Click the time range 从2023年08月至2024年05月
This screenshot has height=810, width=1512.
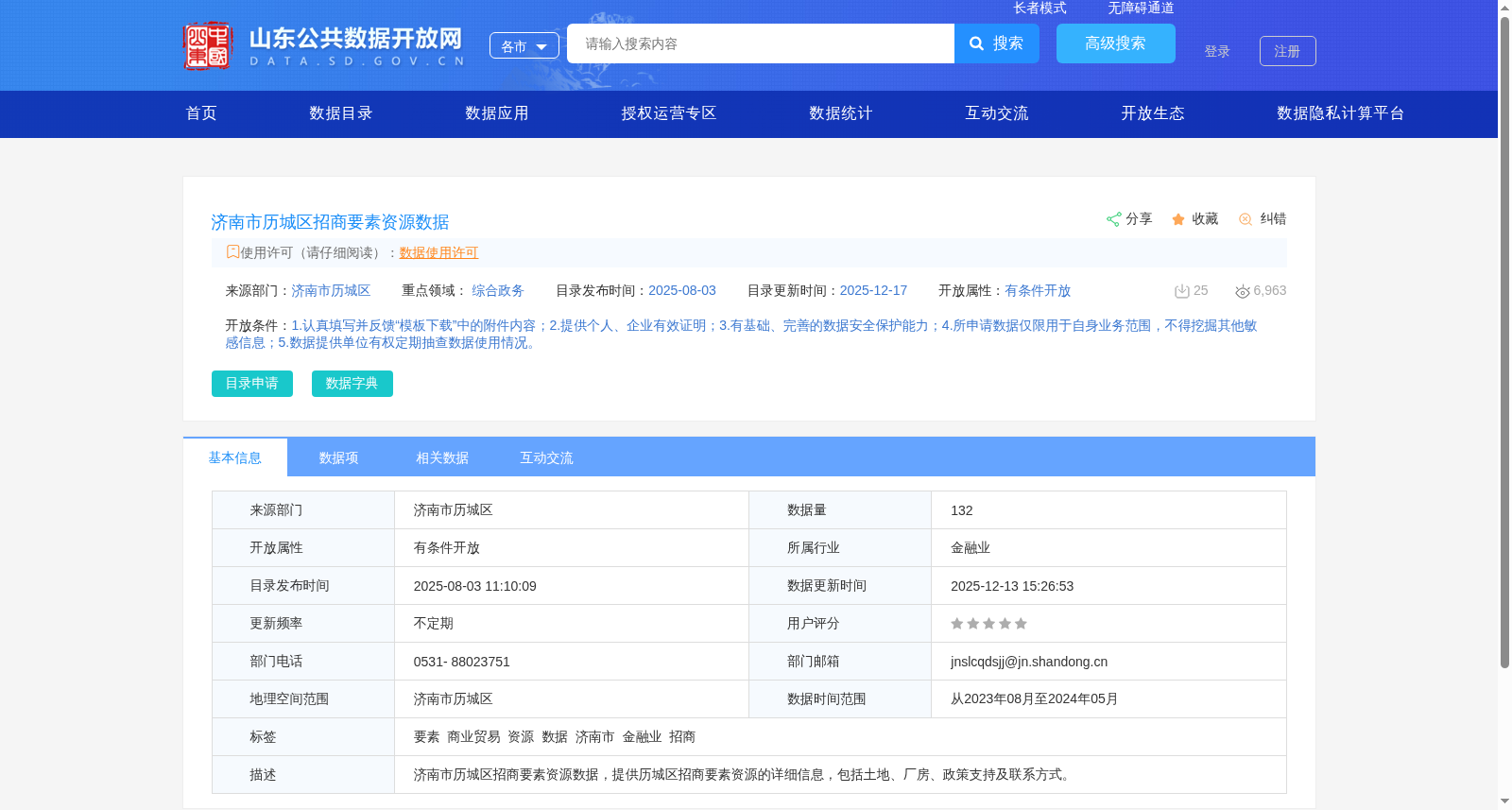point(1034,699)
